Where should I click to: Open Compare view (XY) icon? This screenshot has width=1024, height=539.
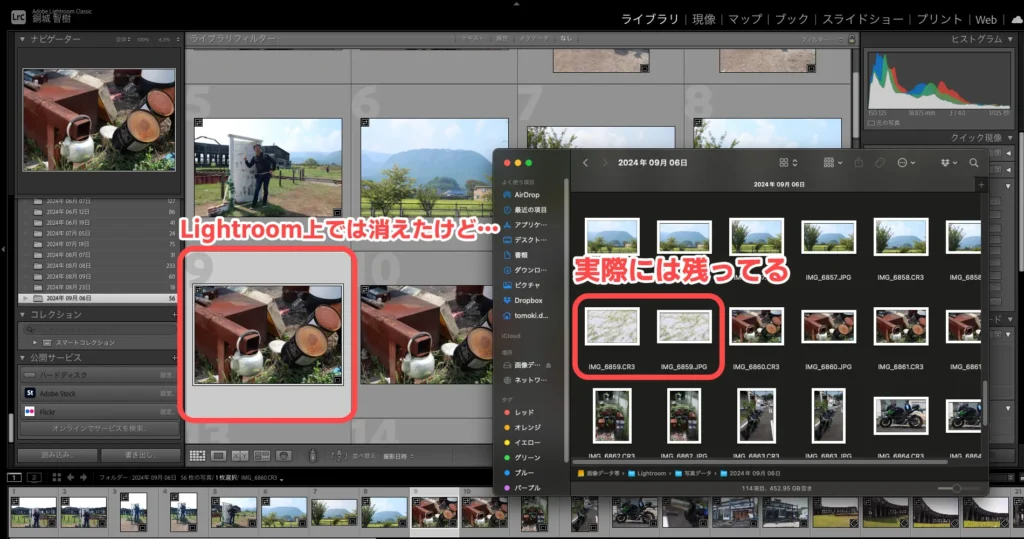point(241,454)
